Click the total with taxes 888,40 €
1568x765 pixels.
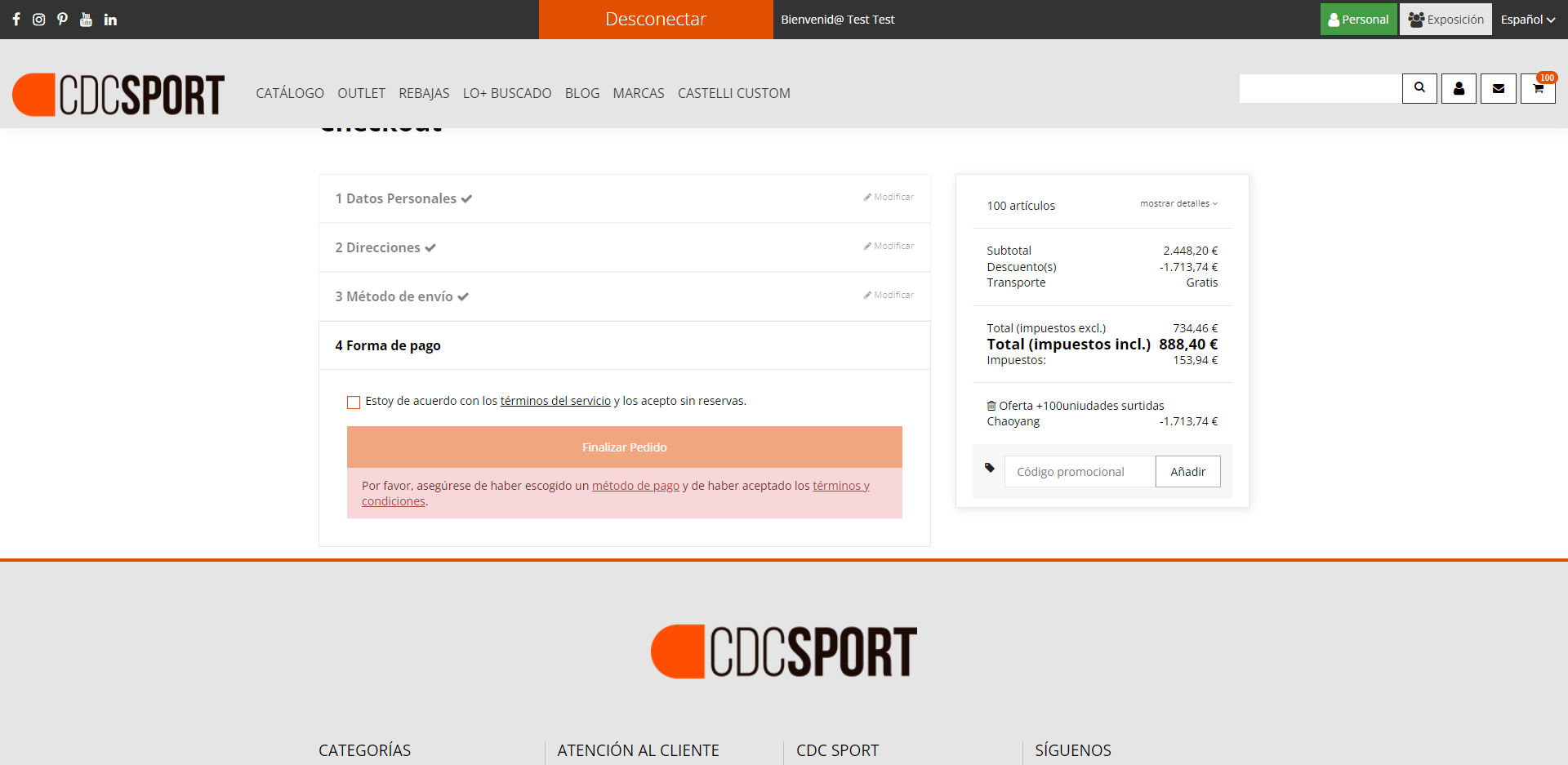coord(1188,345)
